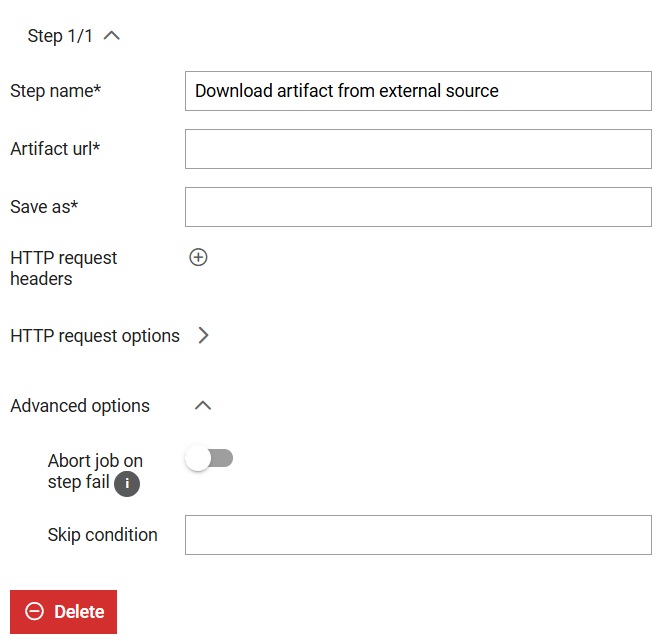This screenshot has height=641, width=661.
Task: Collapse Advanced options chevron
Action: click(203, 405)
